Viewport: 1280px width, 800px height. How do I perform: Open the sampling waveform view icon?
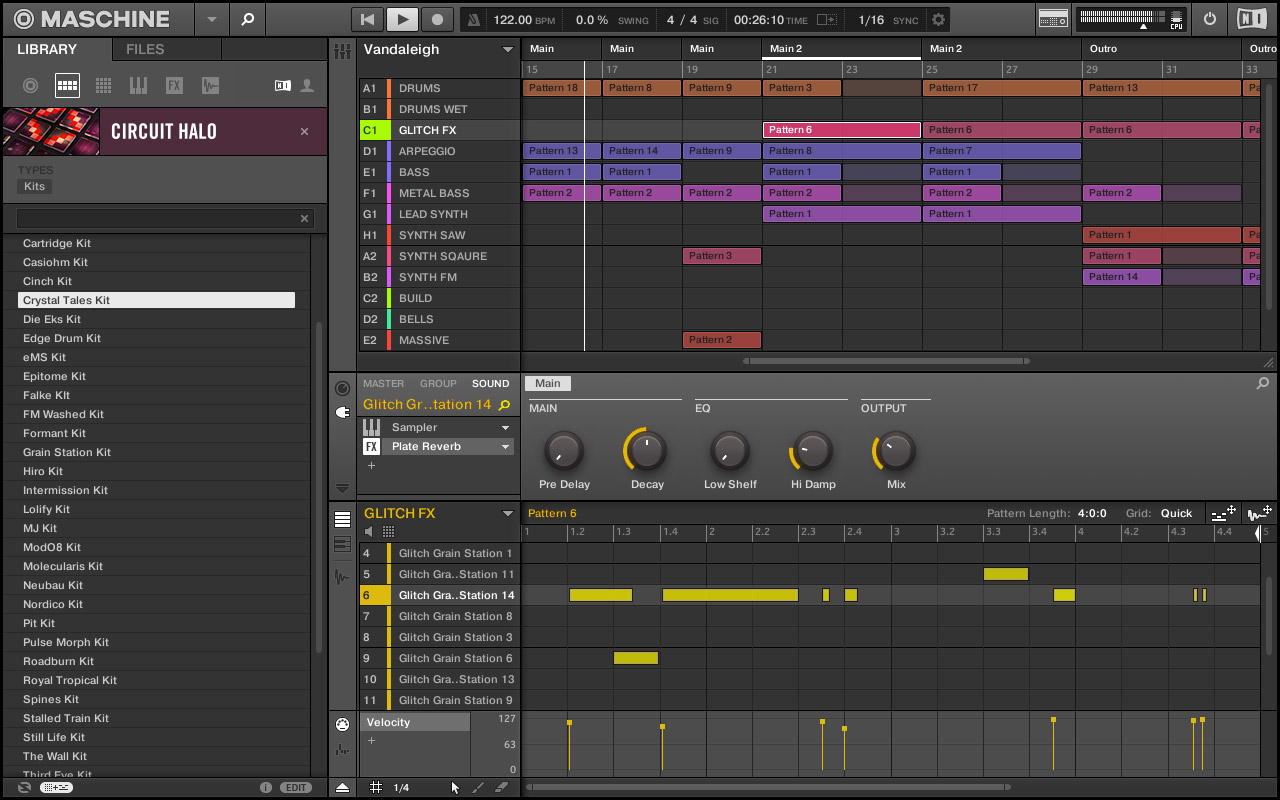(342, 577)
